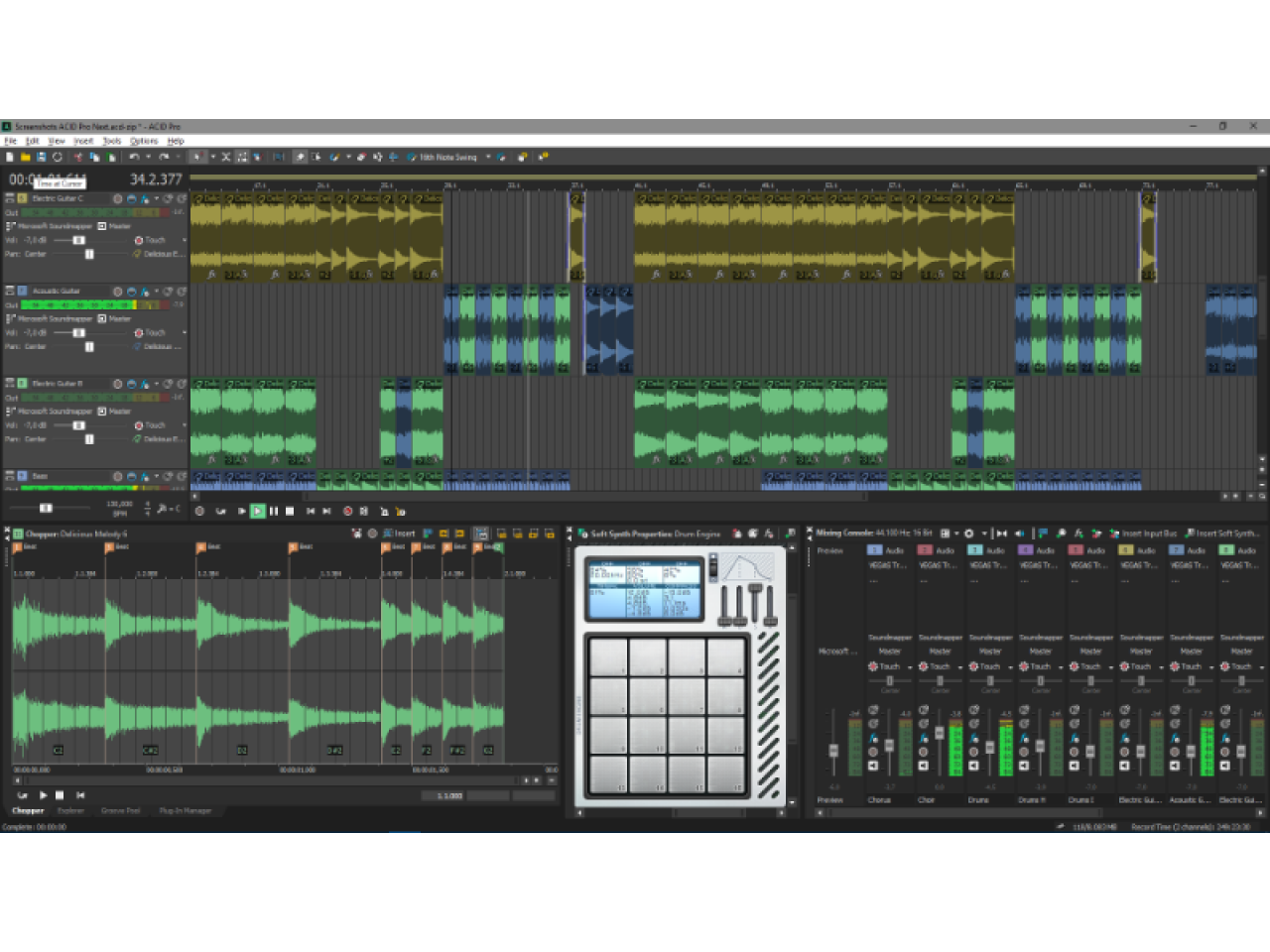Click drum pad 1 in Drum Engine

[x=608, y=656]
